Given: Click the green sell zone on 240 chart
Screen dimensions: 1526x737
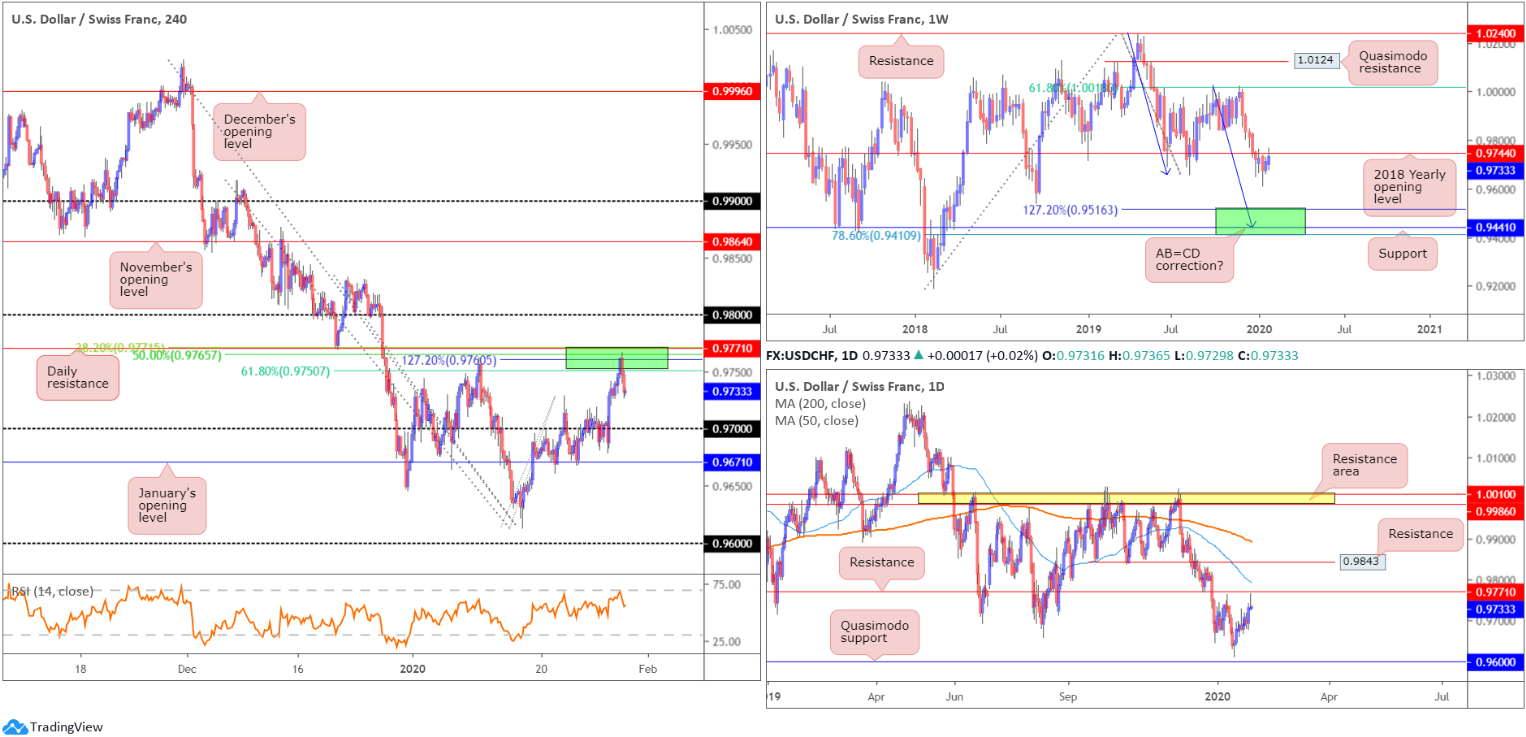Looking at the screenshot, I should (x=616, y=358).
